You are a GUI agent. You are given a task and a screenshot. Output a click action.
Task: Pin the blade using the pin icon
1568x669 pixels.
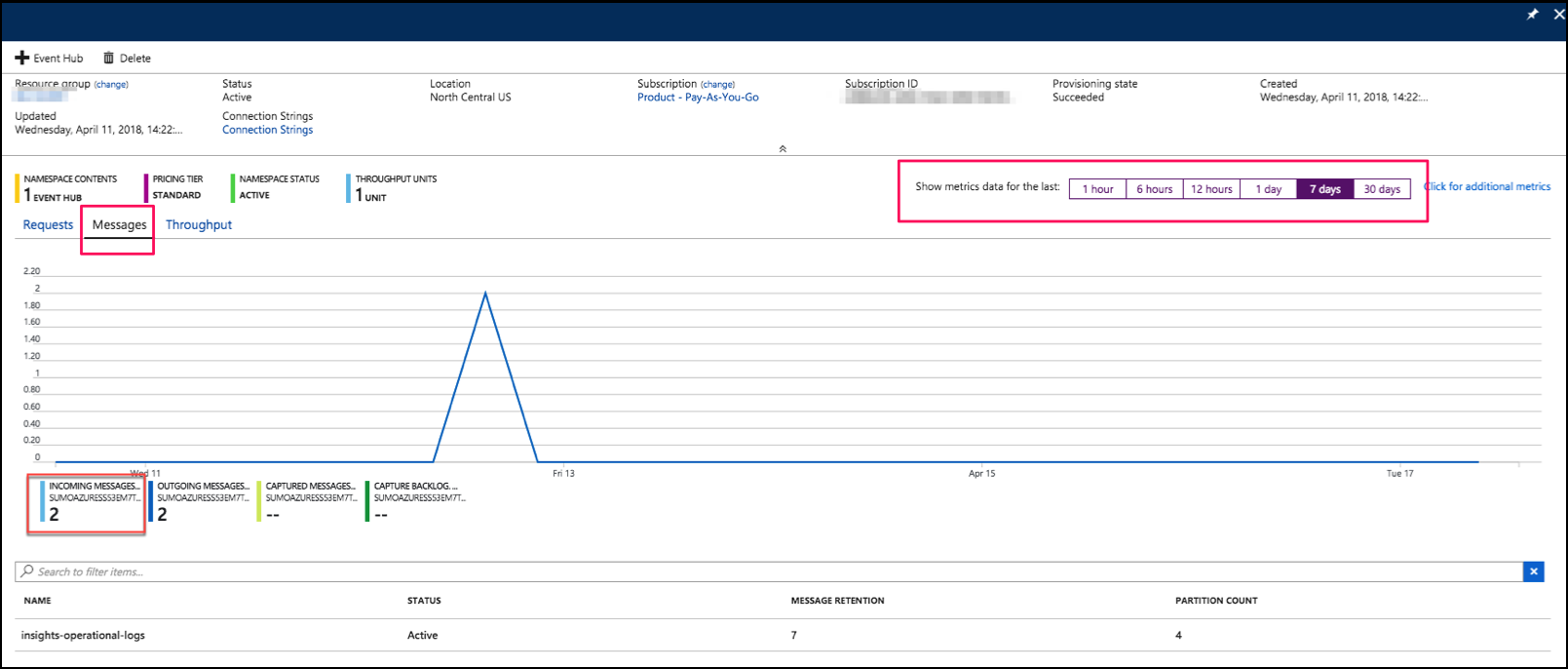click(1532, 15)
